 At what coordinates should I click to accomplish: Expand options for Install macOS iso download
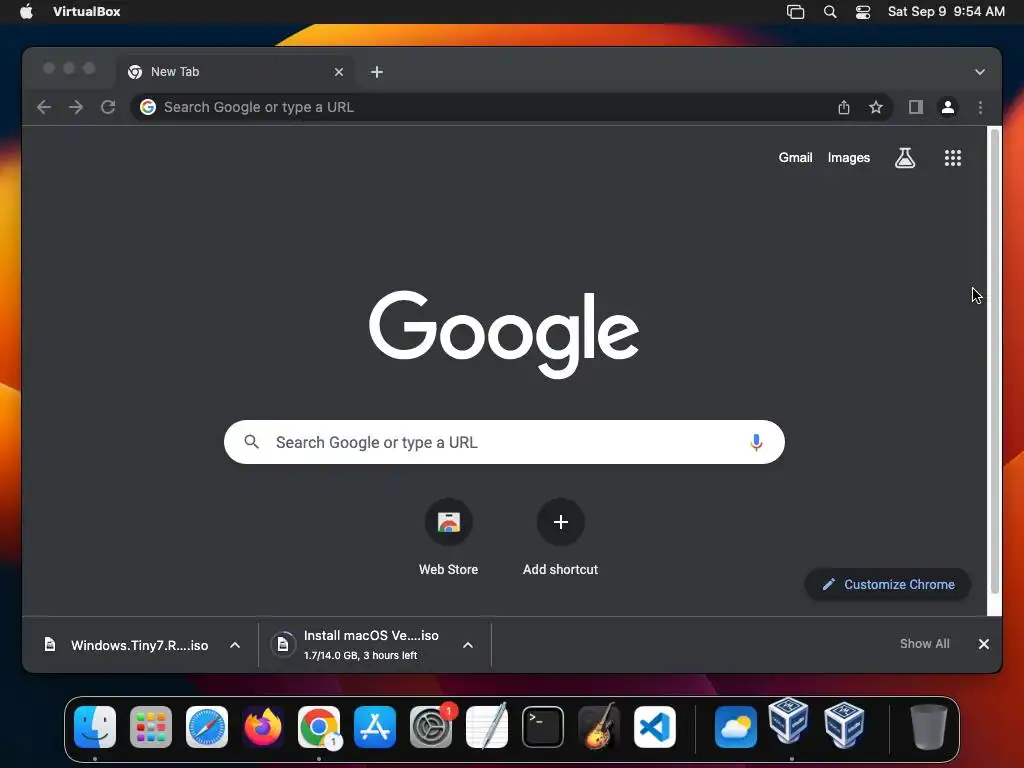(468, 645)
